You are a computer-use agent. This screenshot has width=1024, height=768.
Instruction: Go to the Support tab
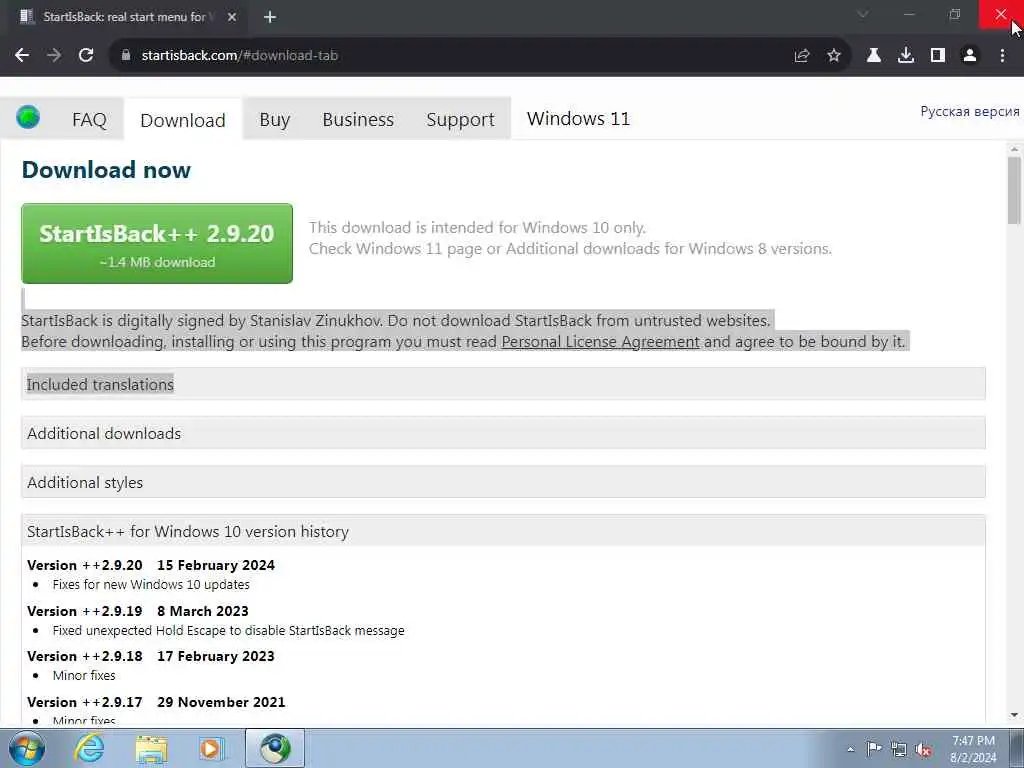click(460, 120)
